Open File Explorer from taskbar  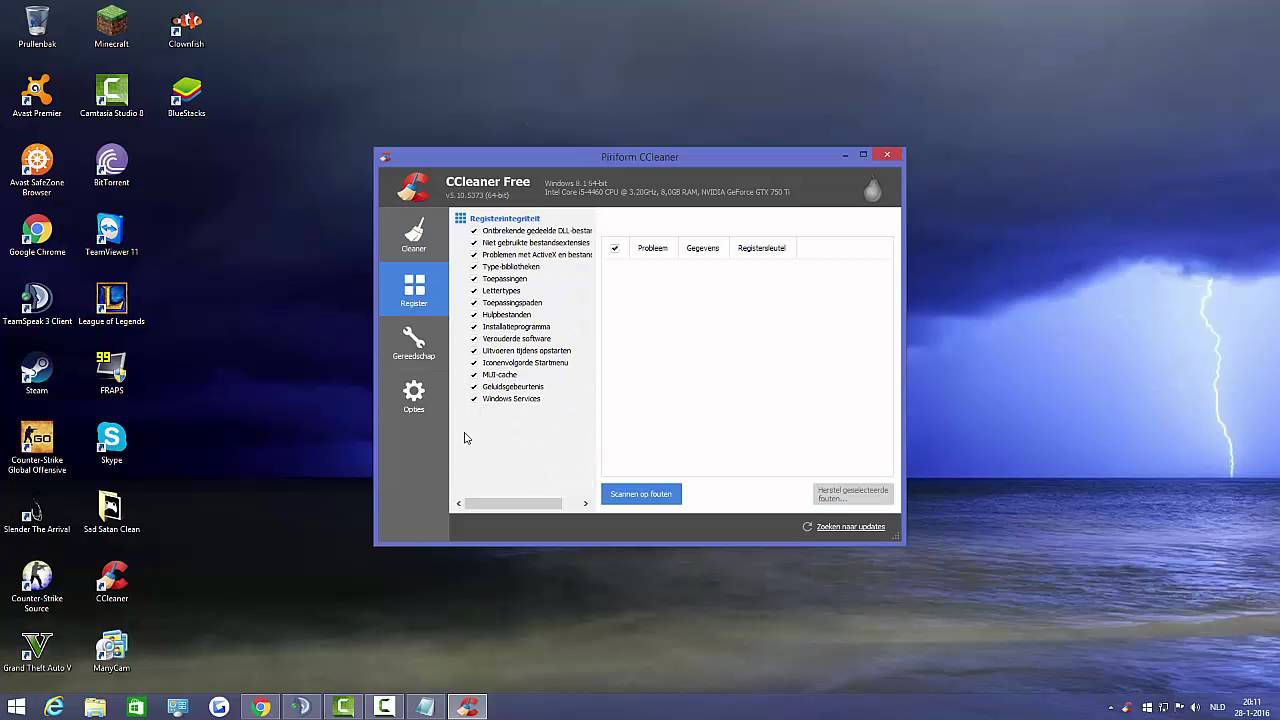pyautogui.click(x=95, y=707)
